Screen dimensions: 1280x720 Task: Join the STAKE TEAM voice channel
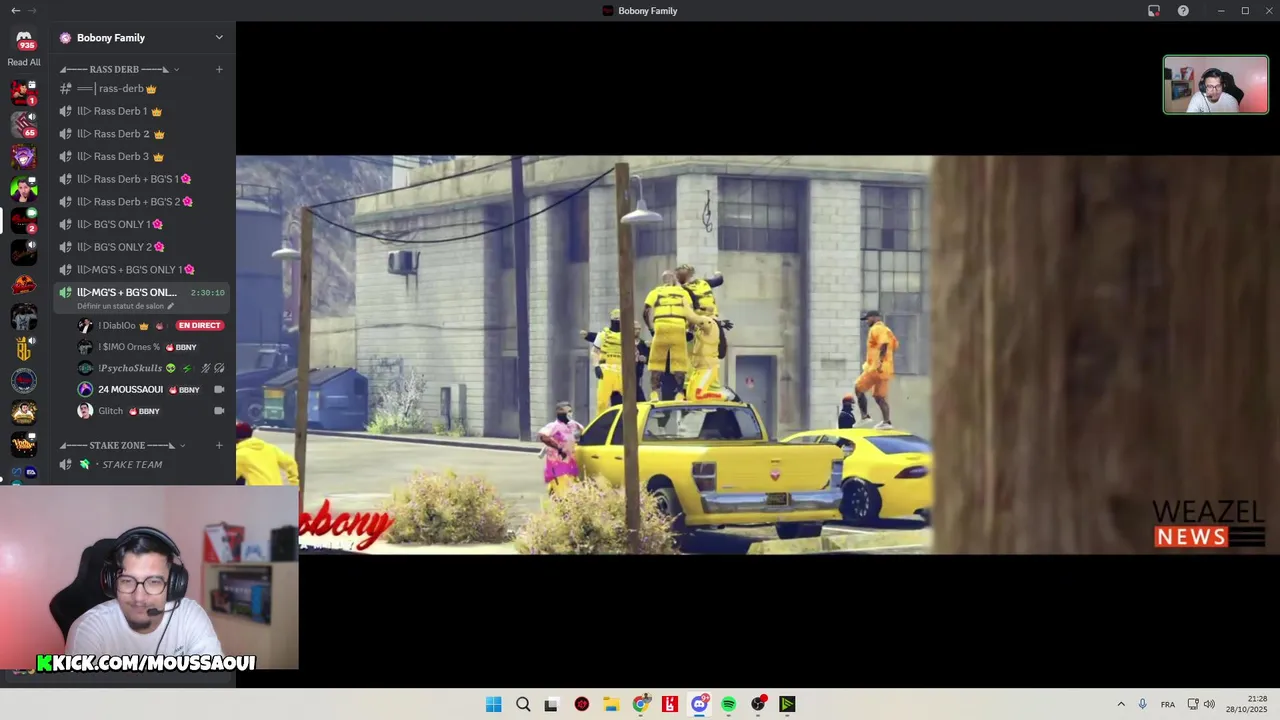click(x=141, y=465)
